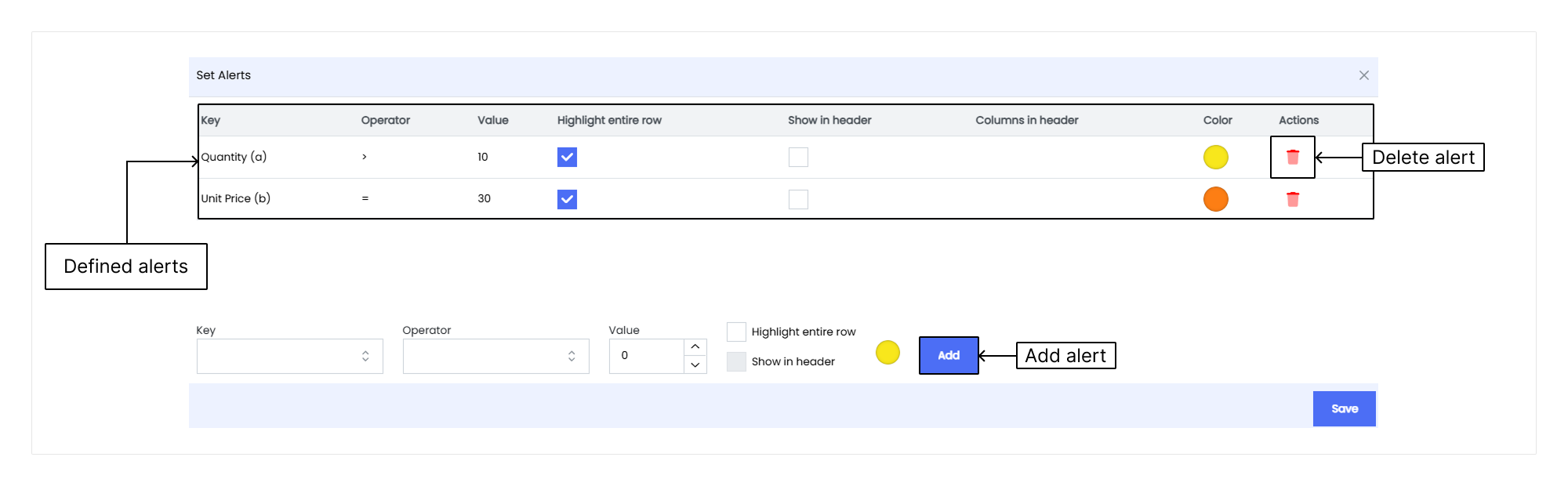Delete the Quantity (a) alert

pos(1293,158)
